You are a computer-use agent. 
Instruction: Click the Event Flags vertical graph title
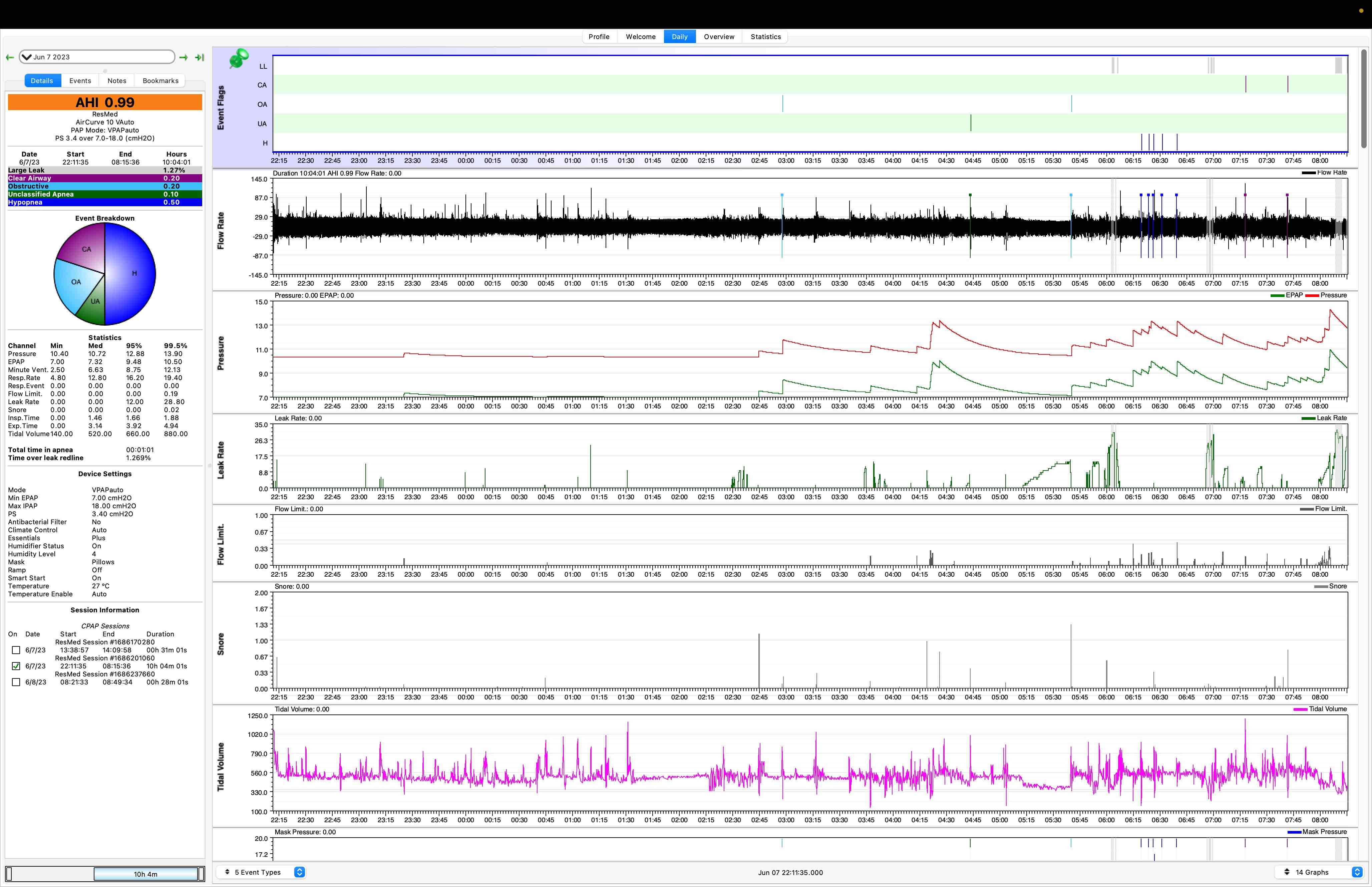pos(221,108)
